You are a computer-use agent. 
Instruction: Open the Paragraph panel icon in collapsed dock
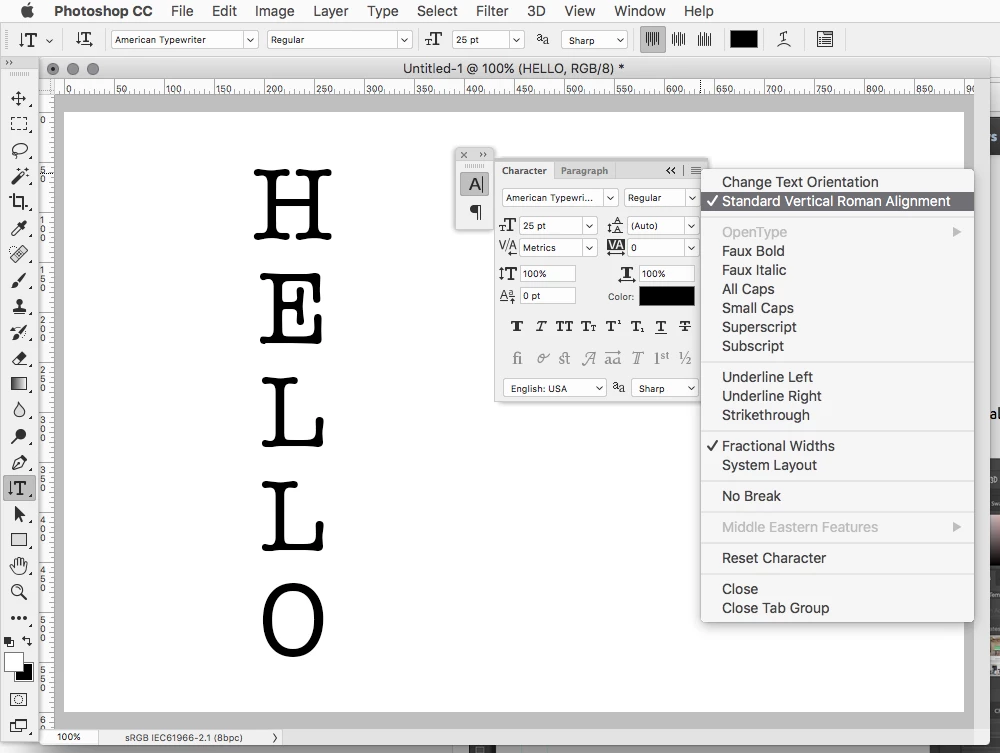(x=475, y=212)
